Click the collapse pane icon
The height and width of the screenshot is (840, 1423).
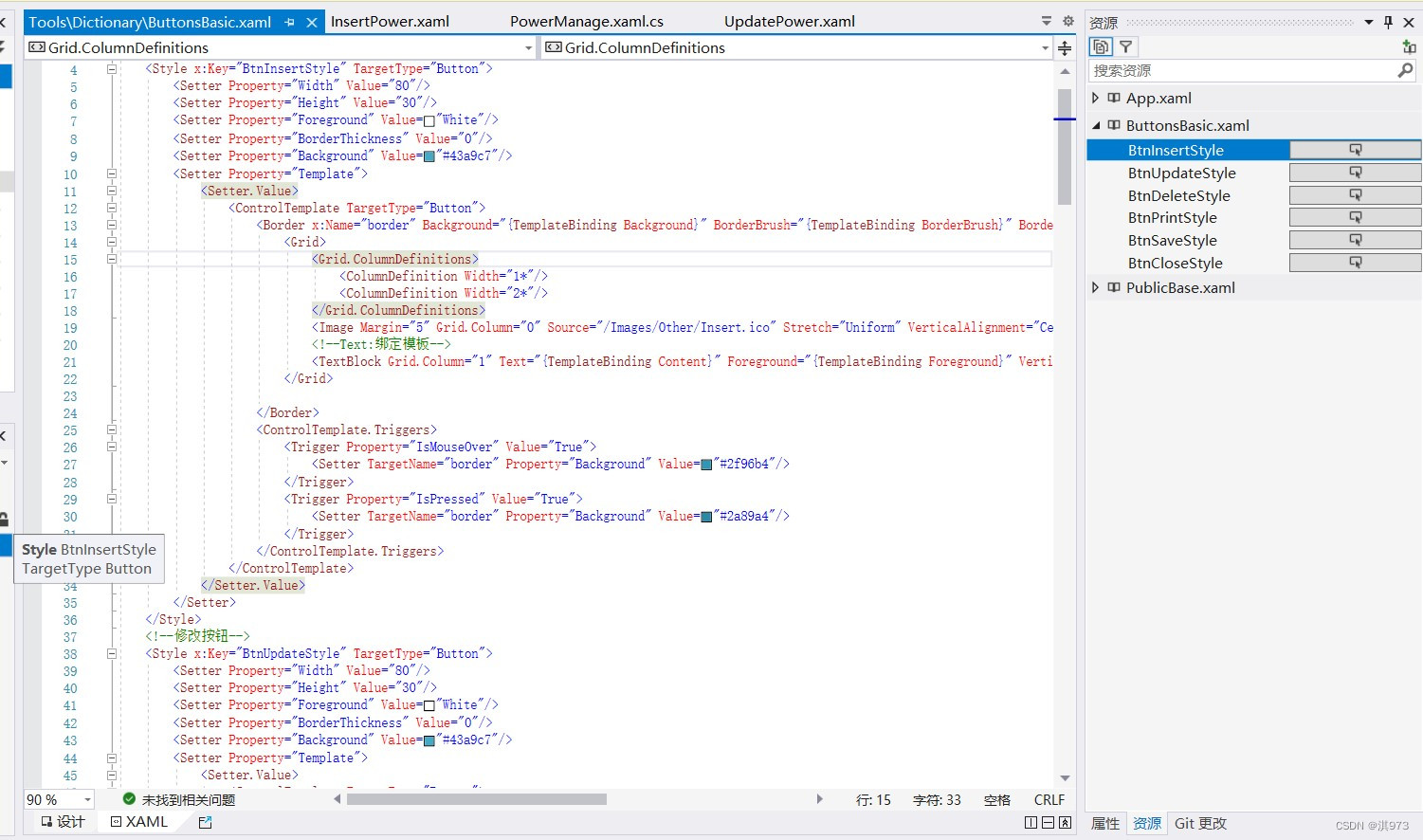[x=1066, y=822]
